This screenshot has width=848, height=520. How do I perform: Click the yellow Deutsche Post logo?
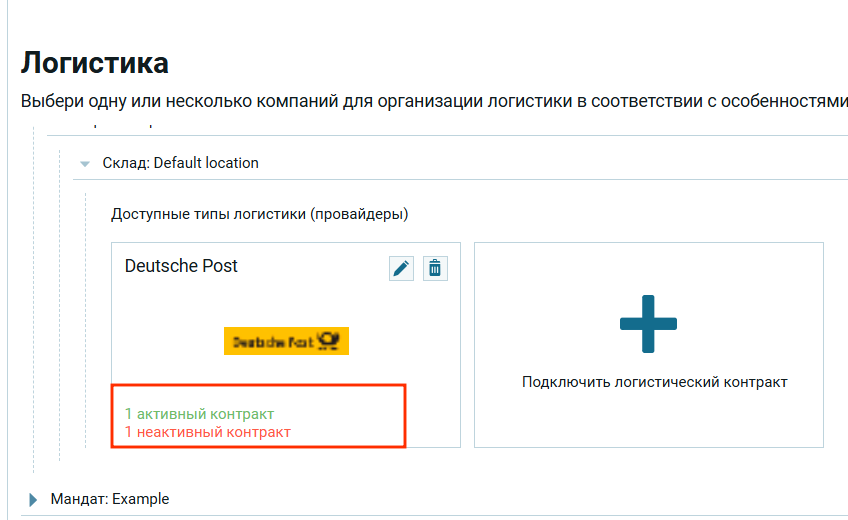286,341
